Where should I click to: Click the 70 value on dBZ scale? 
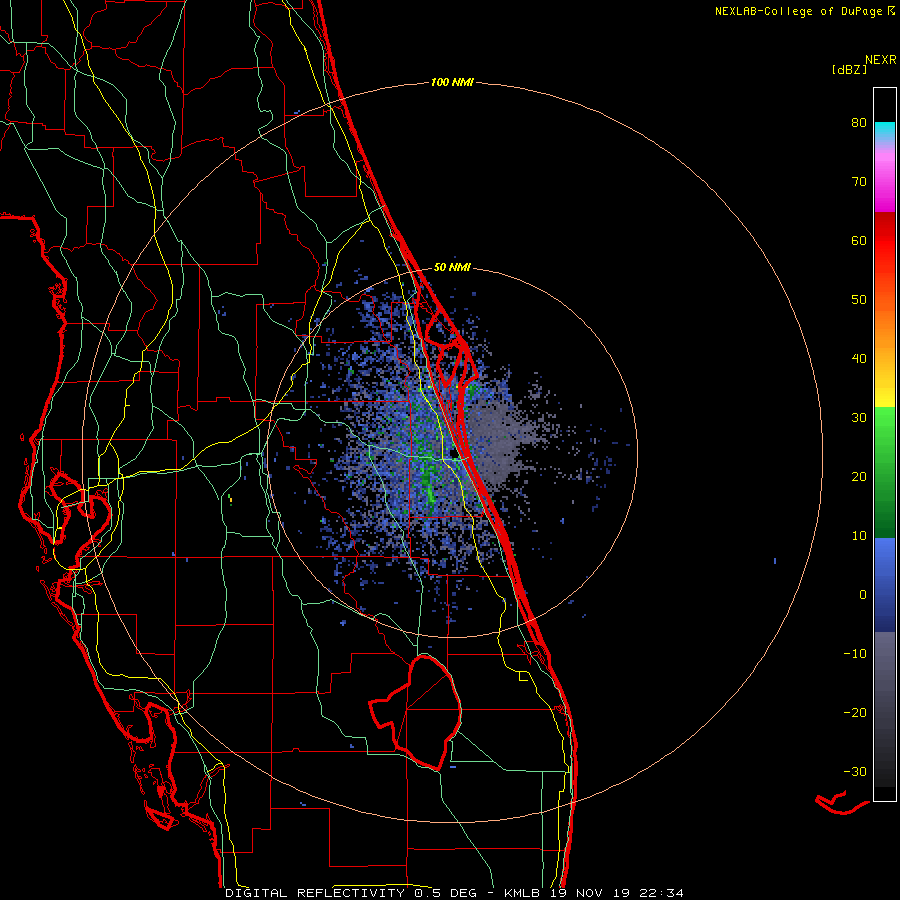pyautogui.click(x=859, y=182)
